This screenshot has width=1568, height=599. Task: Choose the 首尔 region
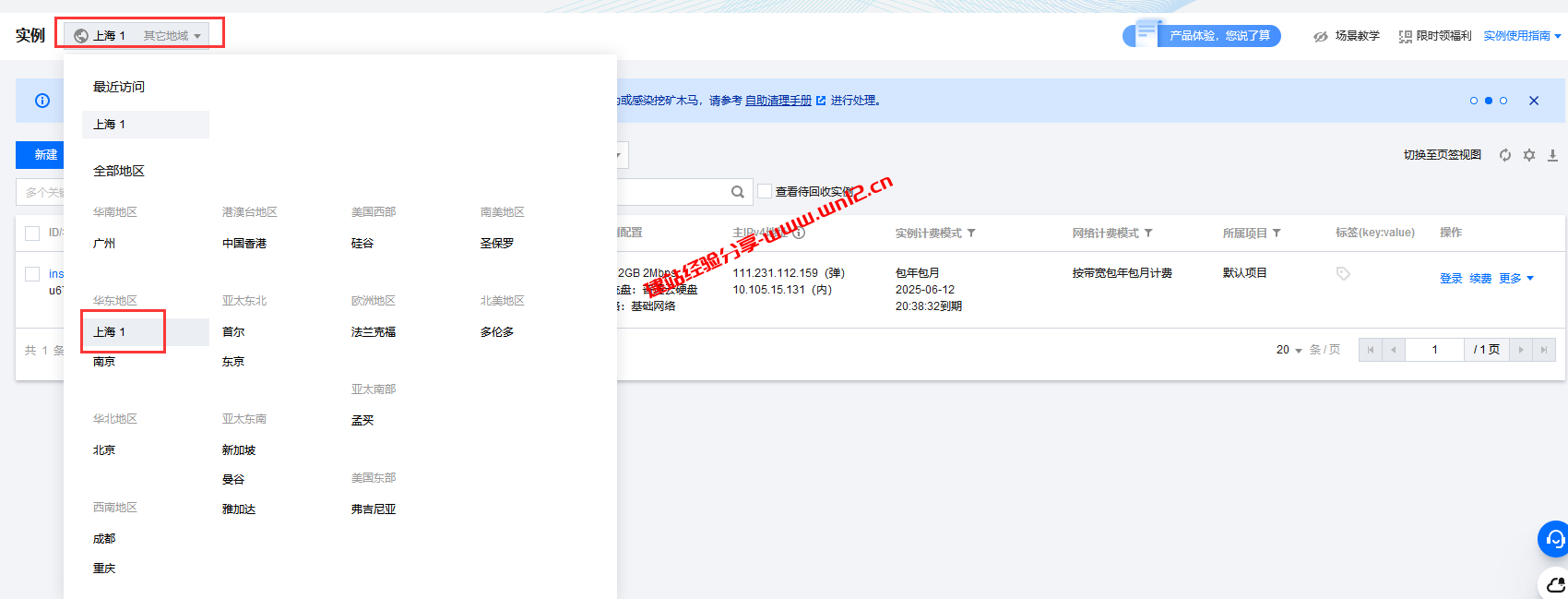(x=233, y=332)
